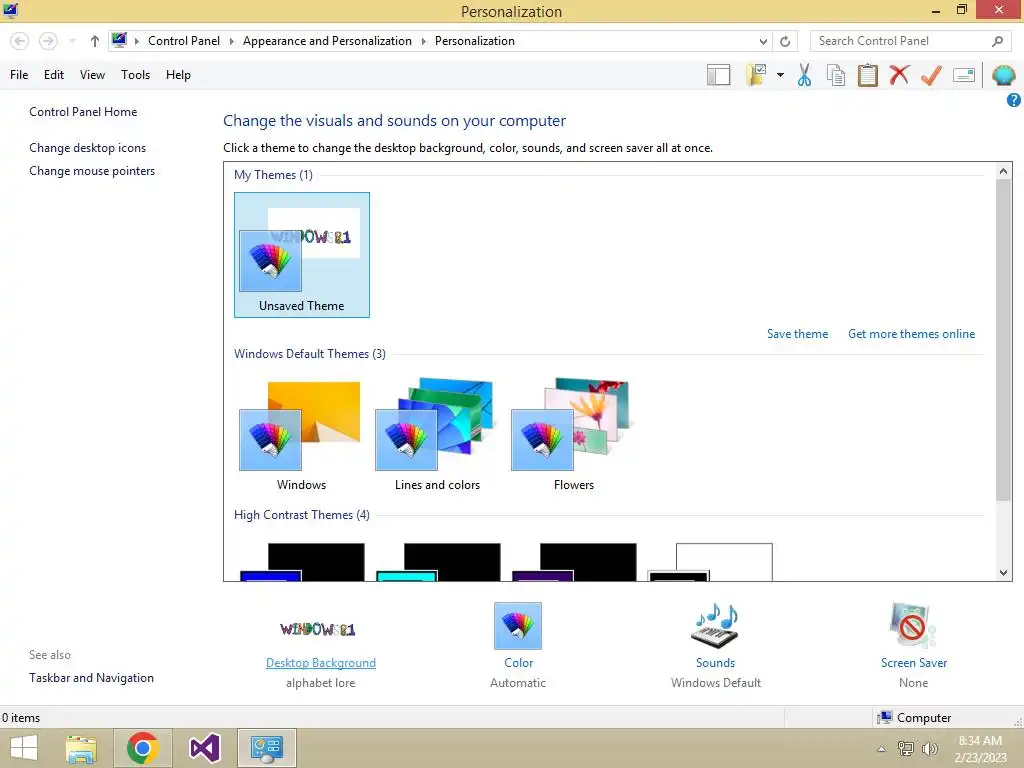Viewport: 1024px width, 768px height.
Task: Open the Tools menu
Action: pos(135,74)
